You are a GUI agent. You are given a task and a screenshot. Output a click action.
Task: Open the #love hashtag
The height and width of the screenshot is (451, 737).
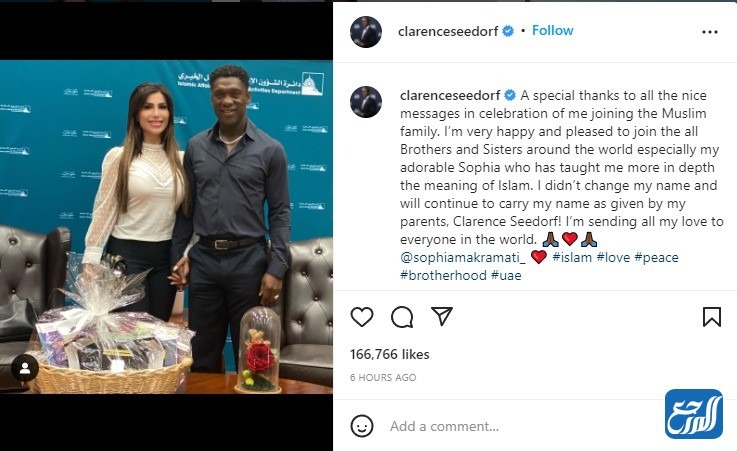(613, 257)
